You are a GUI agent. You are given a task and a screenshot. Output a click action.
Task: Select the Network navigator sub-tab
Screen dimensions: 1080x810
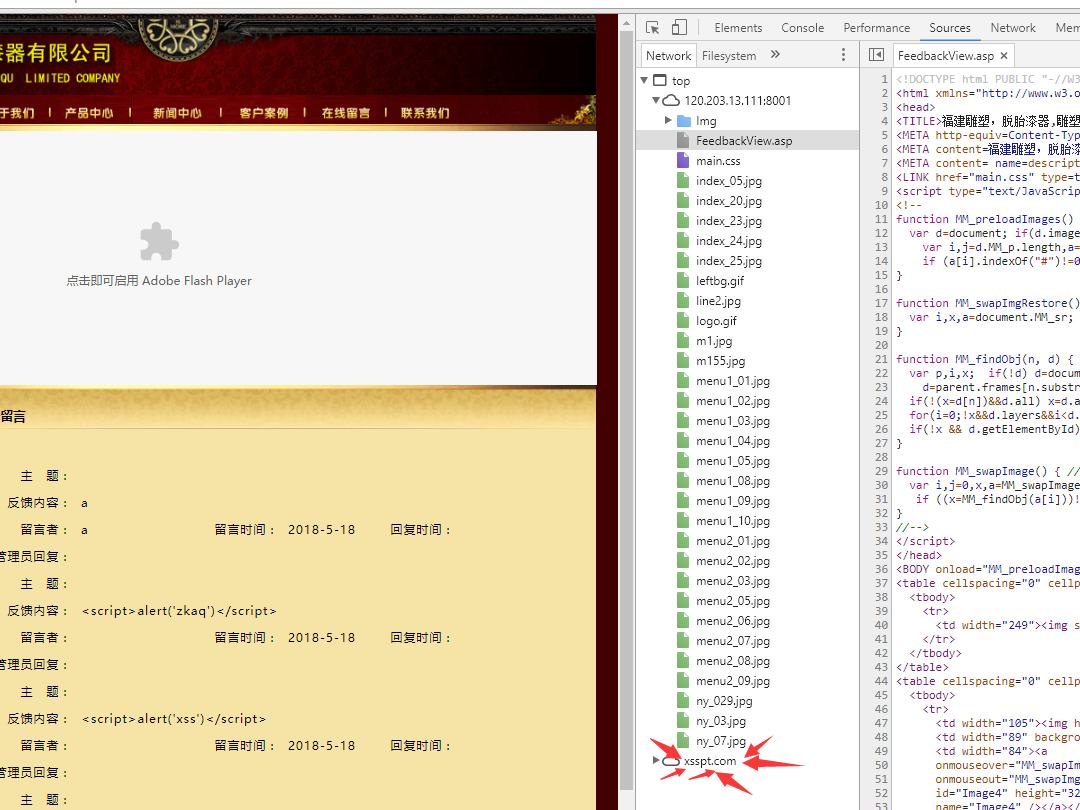coord(668,56)
